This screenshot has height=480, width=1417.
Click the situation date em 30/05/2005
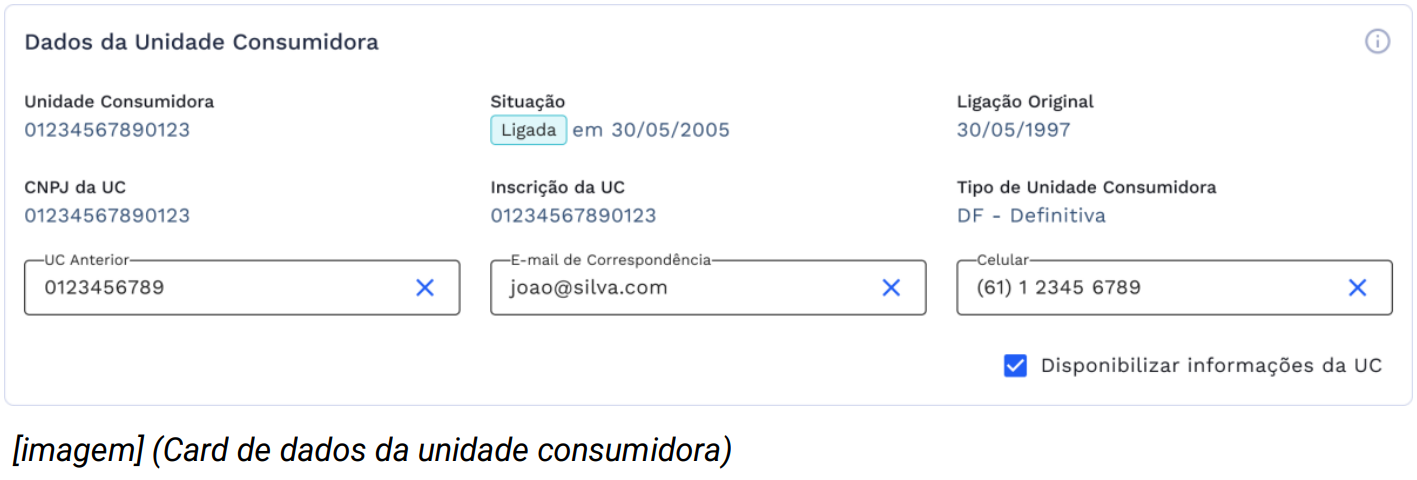point(651,130)
